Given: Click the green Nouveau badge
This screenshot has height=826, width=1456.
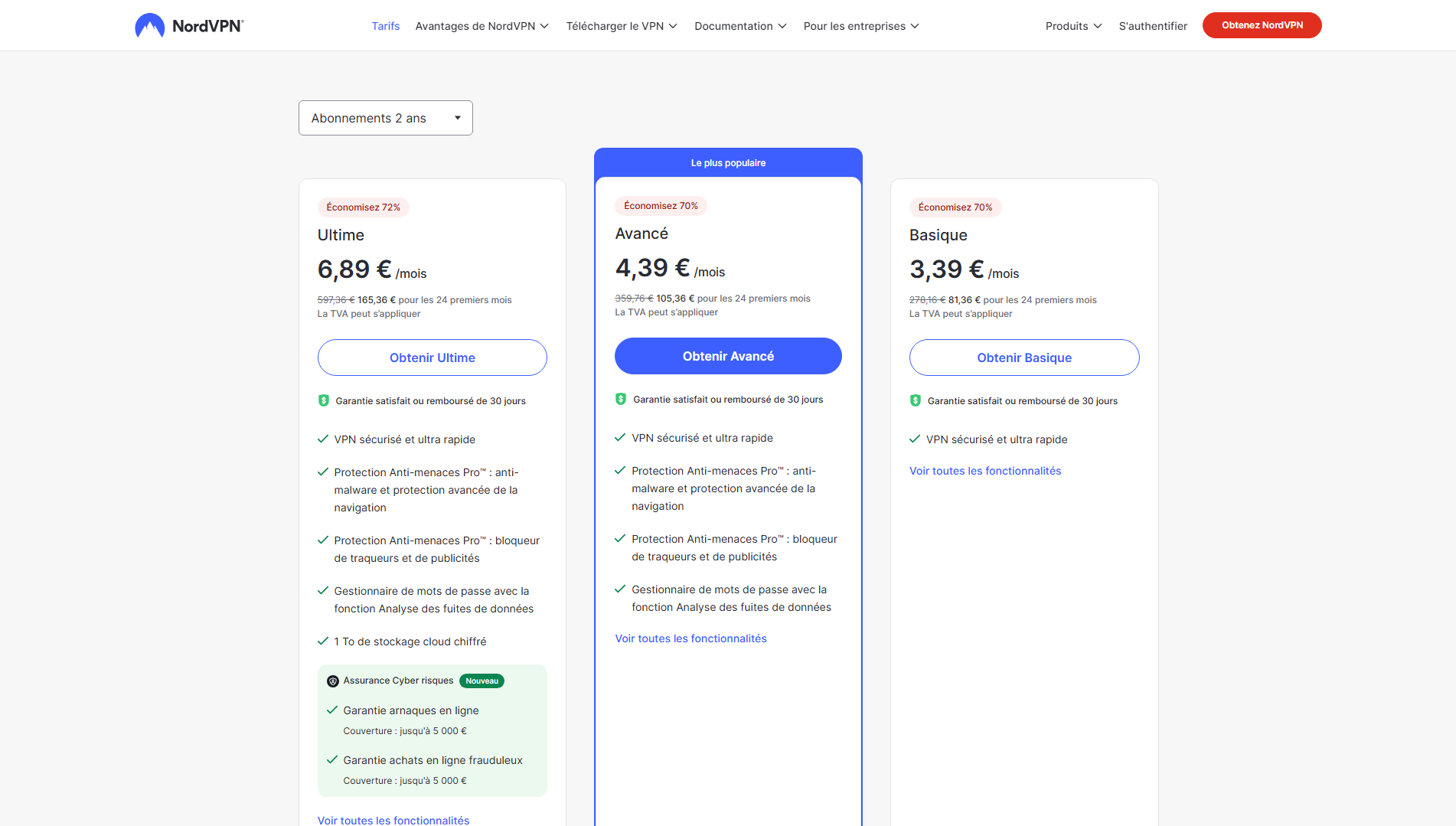Looking at the screenshot, I should point(482,681).
